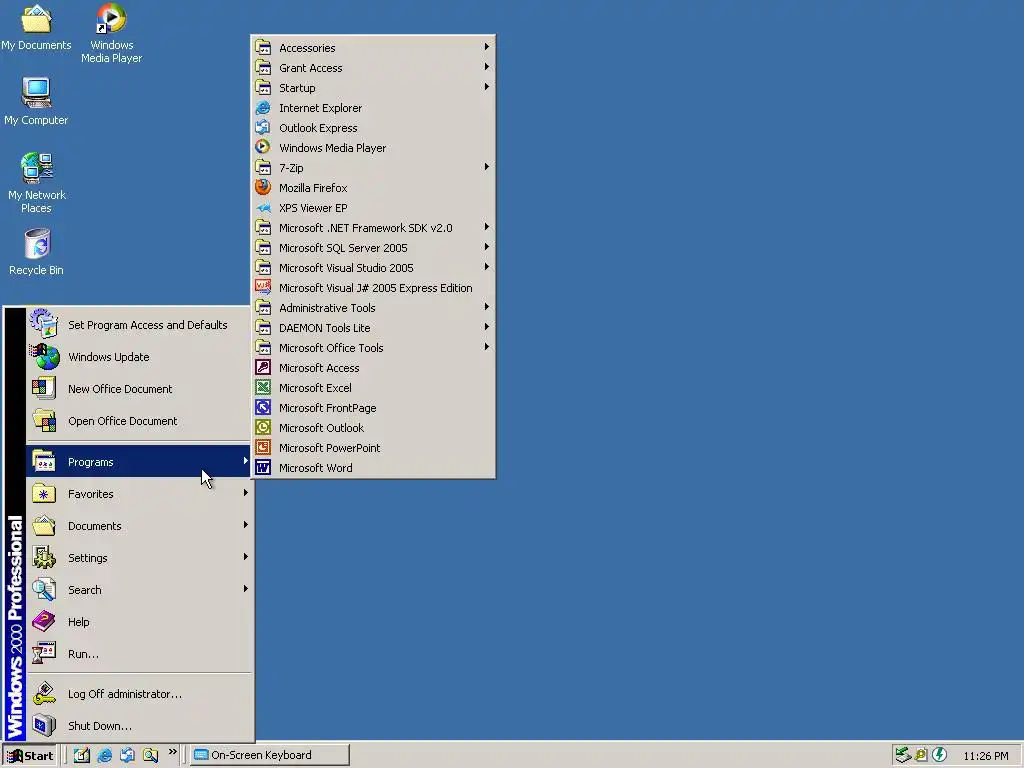Click the Mozilla Firefox icon in Programs menu
Image resolution: width=1024 pixels, height=768 pixels.
coord(263,187)
